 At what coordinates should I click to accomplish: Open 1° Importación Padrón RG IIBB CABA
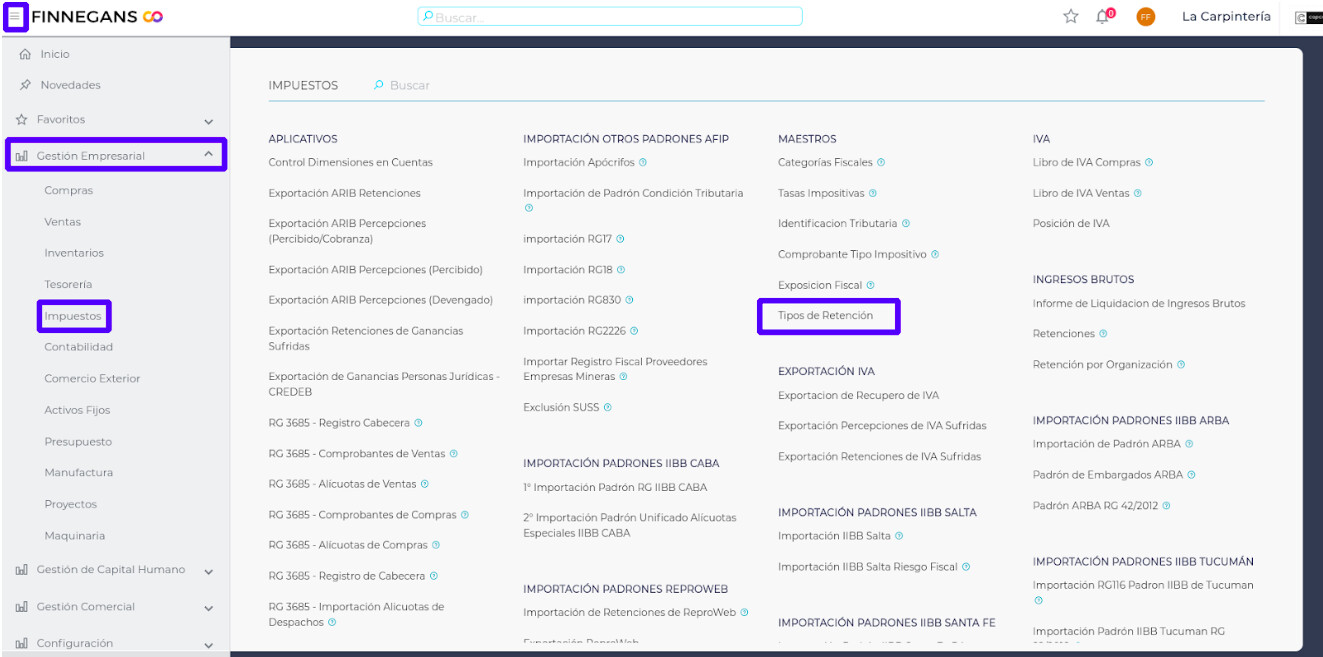[x=615, y=487]
